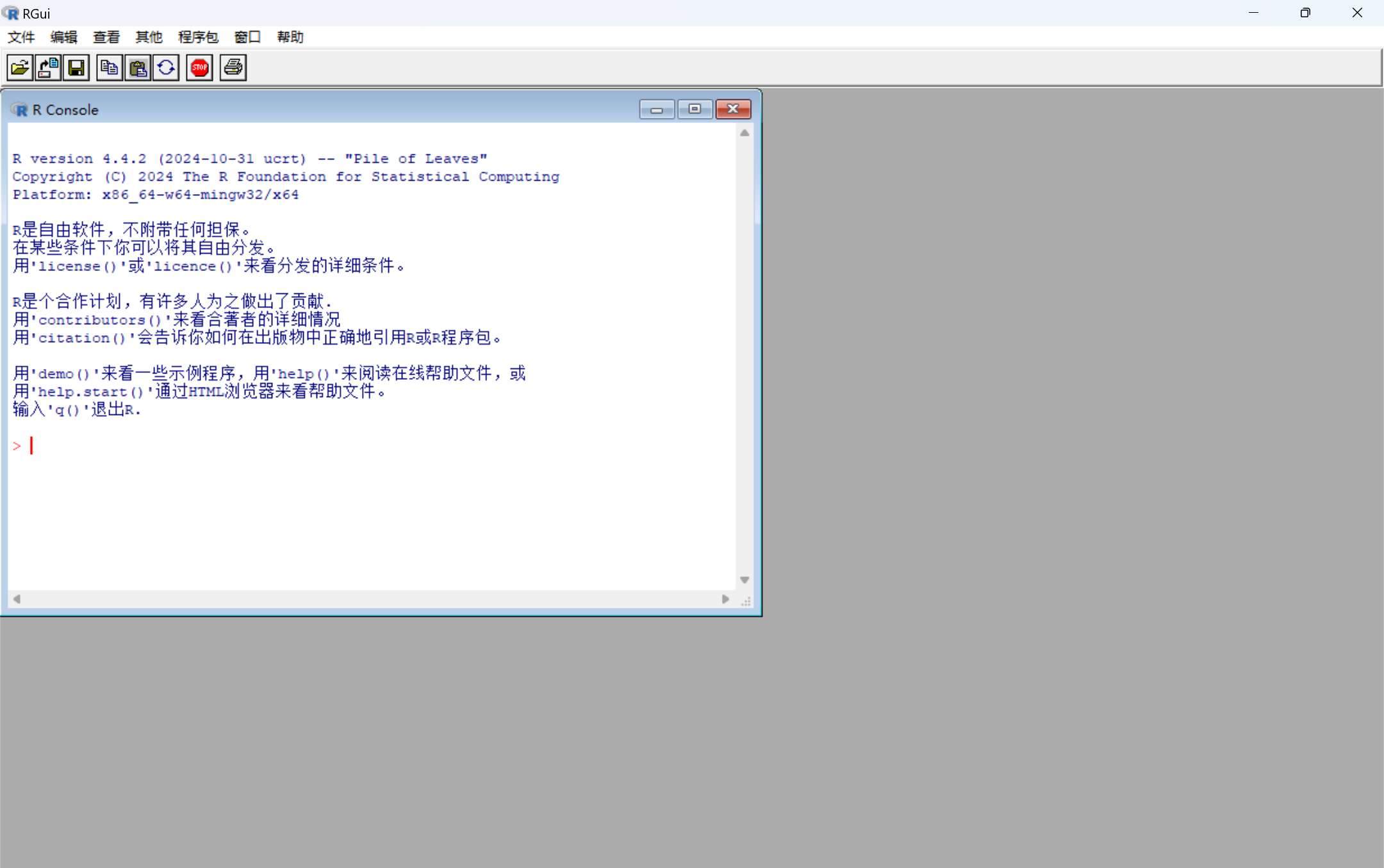
Task: Click the R Console resize grip corner
Action: (746, 601)
